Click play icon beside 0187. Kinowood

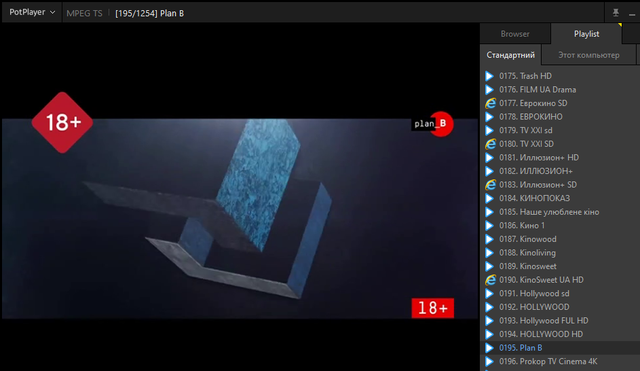tap(489, 239)
